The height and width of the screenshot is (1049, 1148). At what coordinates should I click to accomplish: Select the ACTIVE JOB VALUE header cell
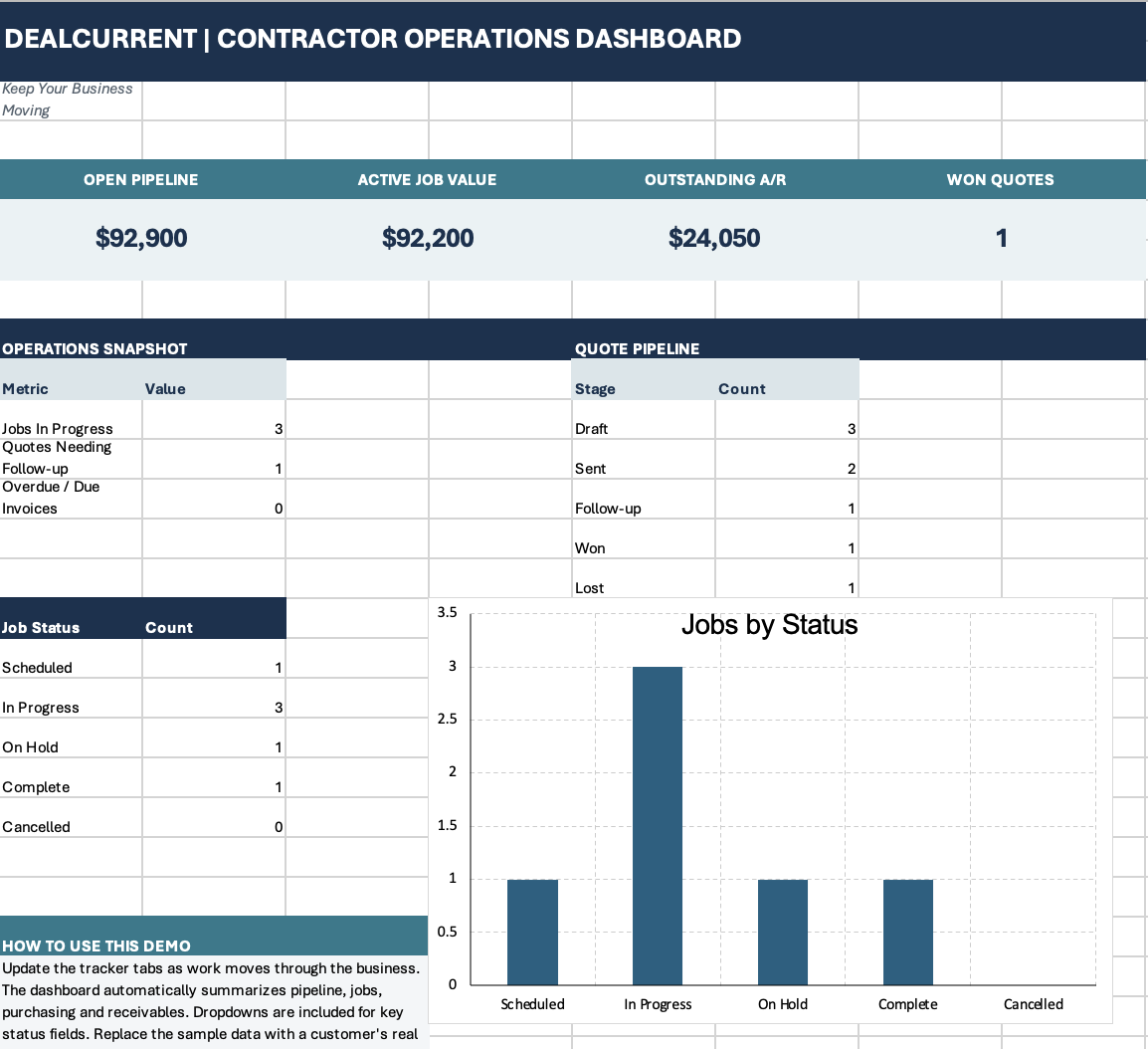428,179
